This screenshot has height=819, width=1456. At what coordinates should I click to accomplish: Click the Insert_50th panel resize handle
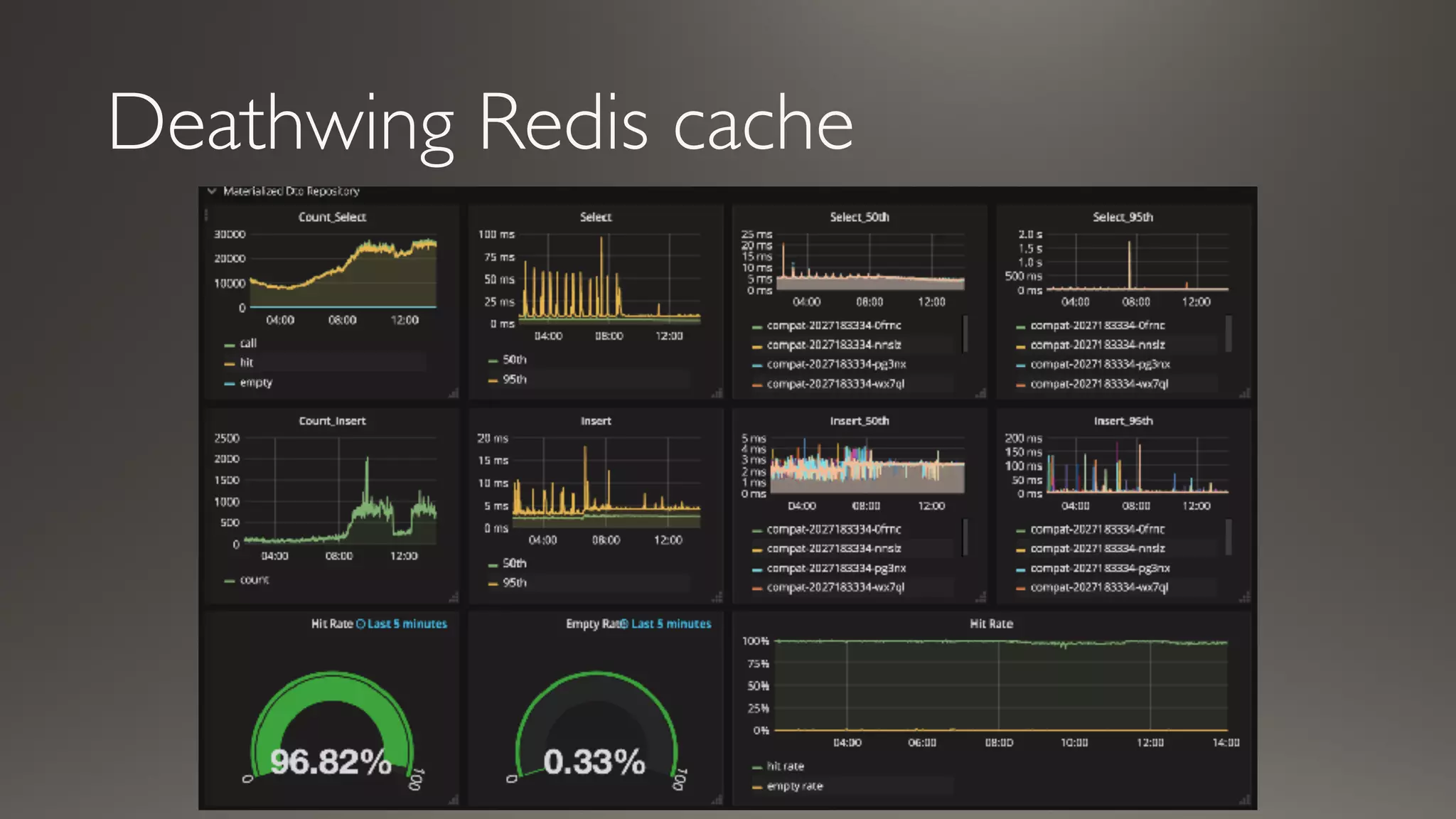(x=981, y=597)
